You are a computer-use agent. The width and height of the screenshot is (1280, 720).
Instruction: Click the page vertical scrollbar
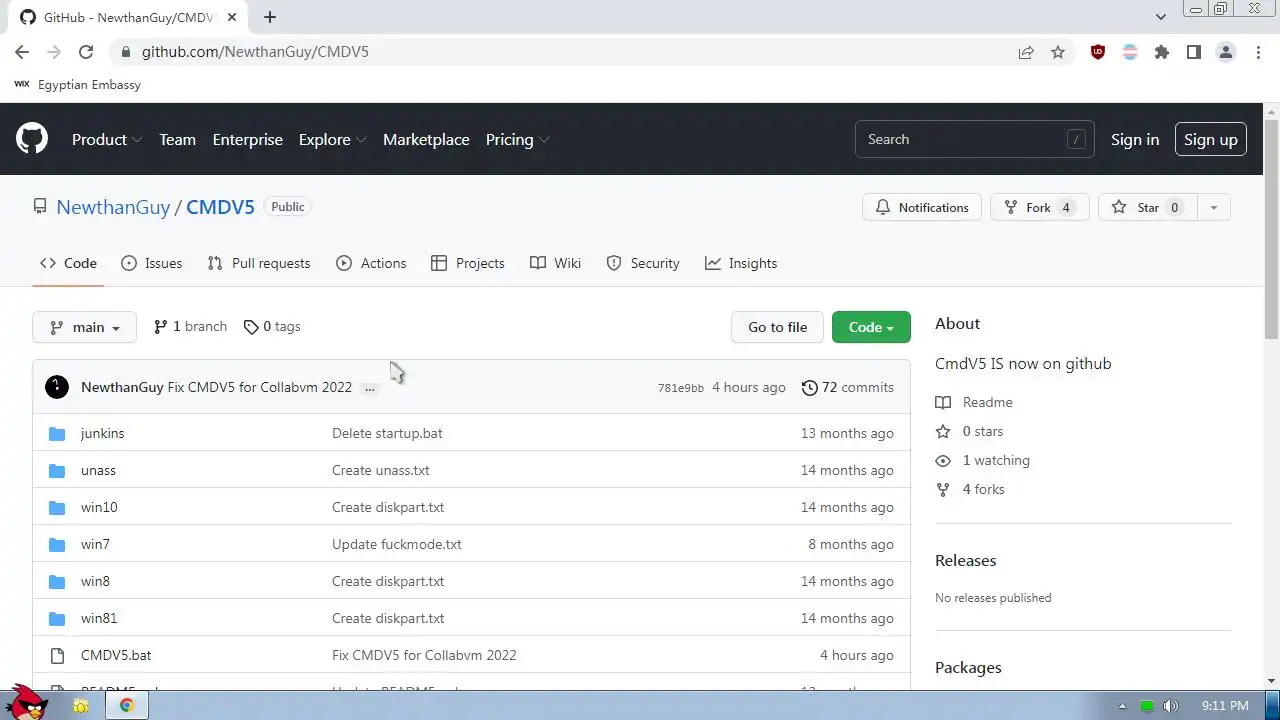click(x=1271, y=230)
